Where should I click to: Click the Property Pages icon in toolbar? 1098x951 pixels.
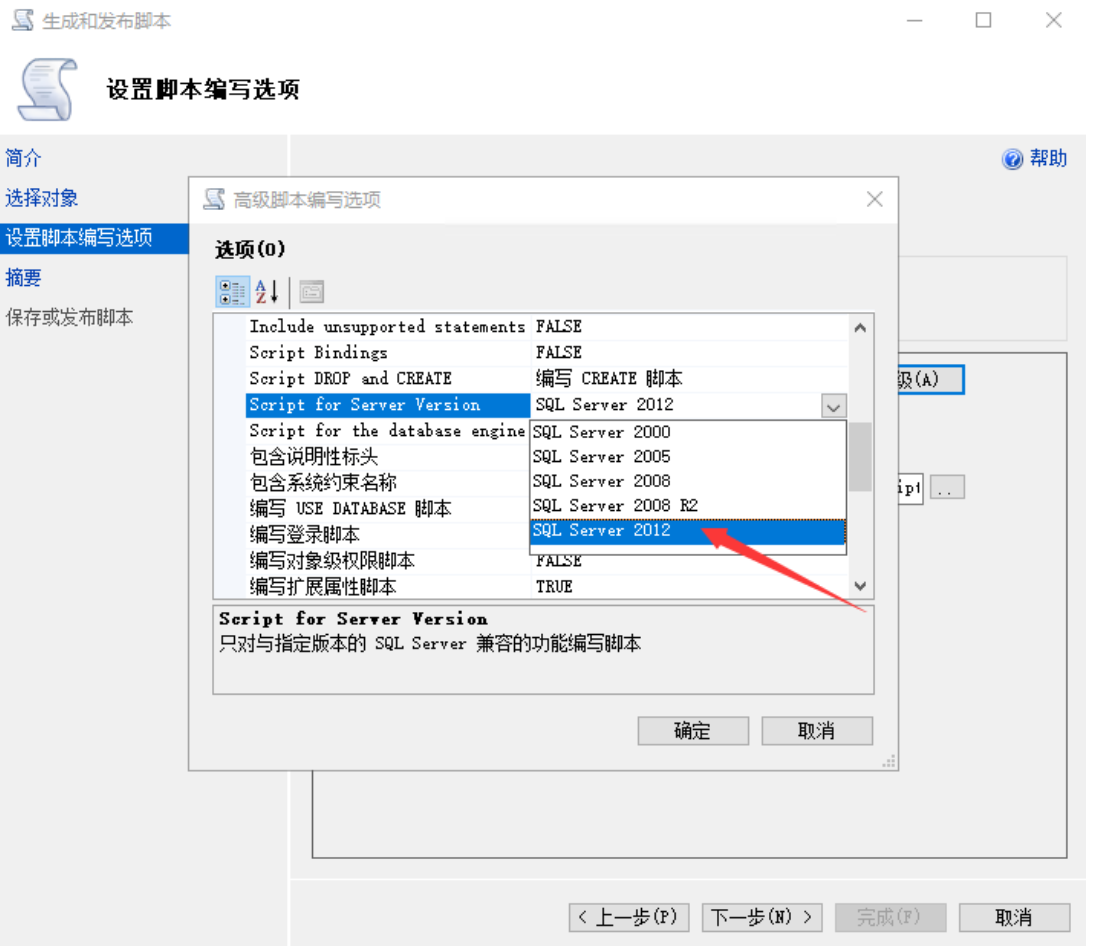[312, 292]
